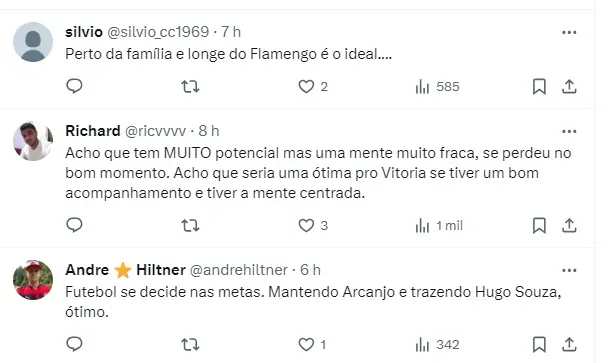Retweet Richard's post about Vitoria
Screen dimensions: 613x363
[190, 225]
